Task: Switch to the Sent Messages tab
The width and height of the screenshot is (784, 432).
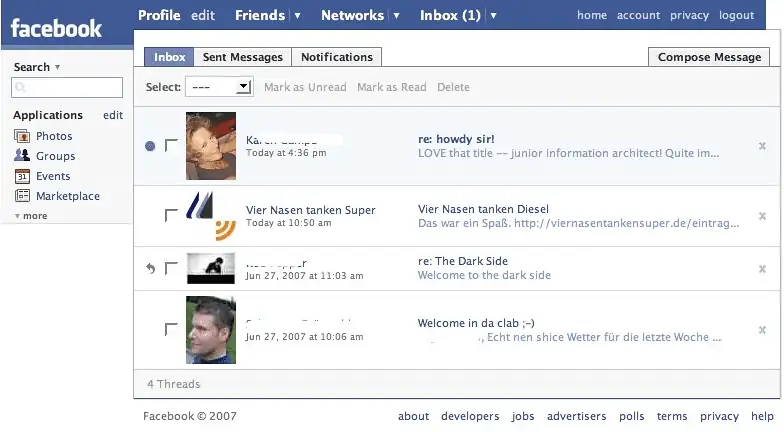Action: coord(243,57)
